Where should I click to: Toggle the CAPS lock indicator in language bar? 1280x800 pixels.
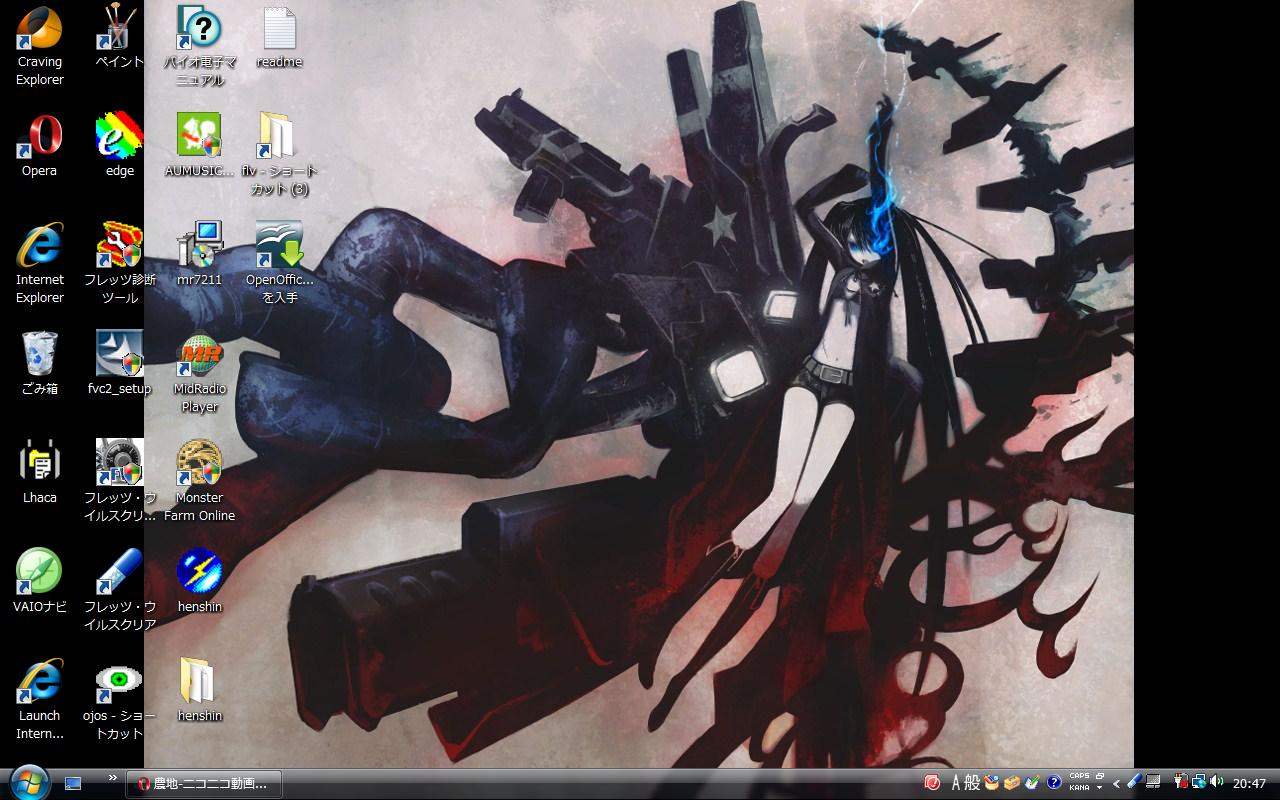click(1079, 776)
